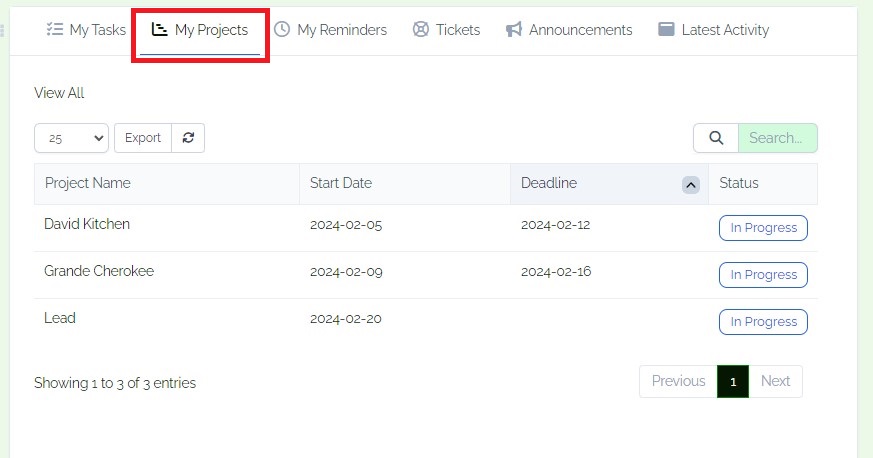Click the View All link
873x458 pixels.
pyautogui.click(x=59, y=93)
